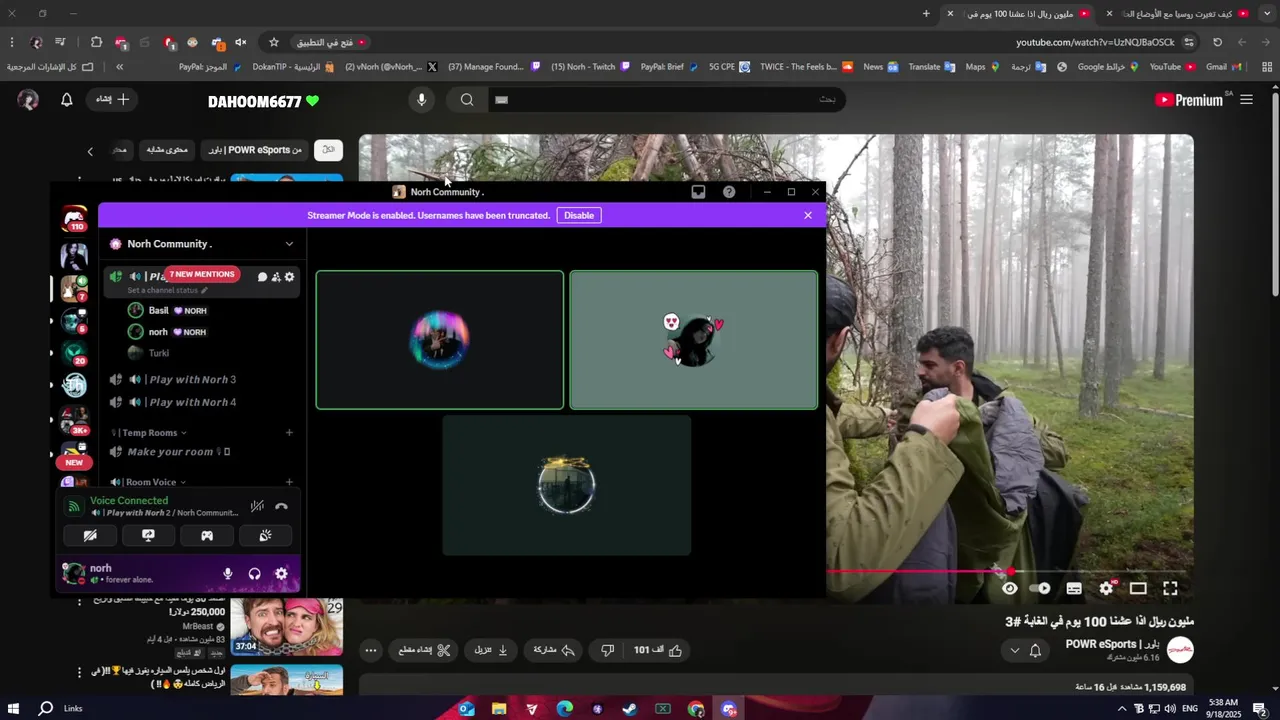Open the active voice channel's edit settings gear
The width and height of the screenshot is (1280, 720).
point(290,277)
